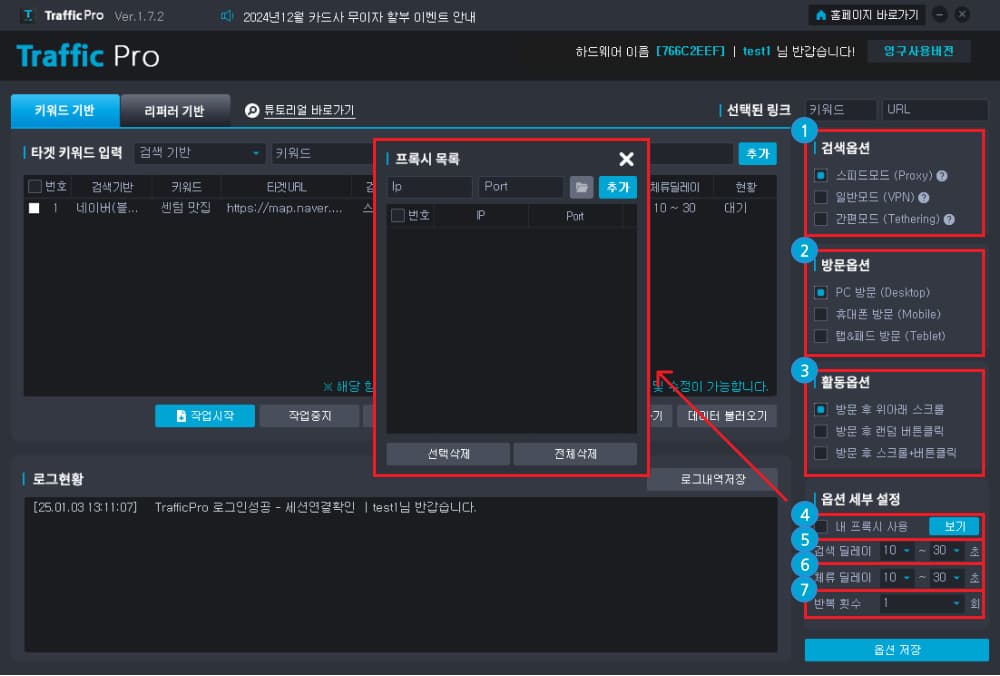Click the magnifier icon beside 튜토리얼 바로가기

(252, 110)
